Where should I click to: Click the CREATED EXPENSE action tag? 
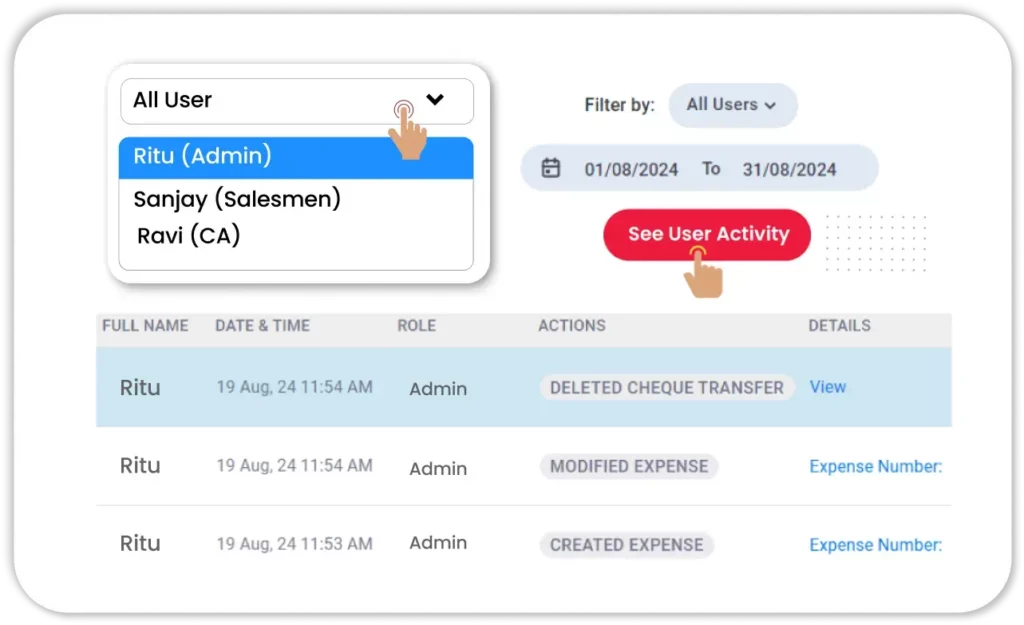[x=626, y=545]
